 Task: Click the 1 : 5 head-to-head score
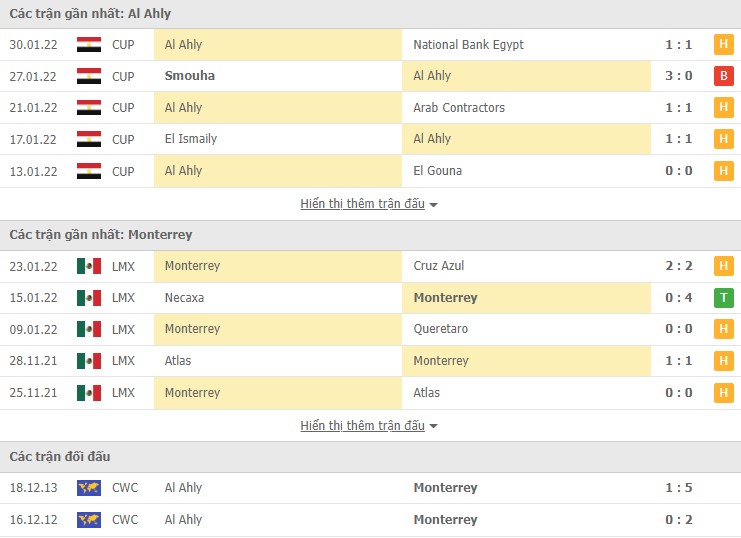(679, 488)
